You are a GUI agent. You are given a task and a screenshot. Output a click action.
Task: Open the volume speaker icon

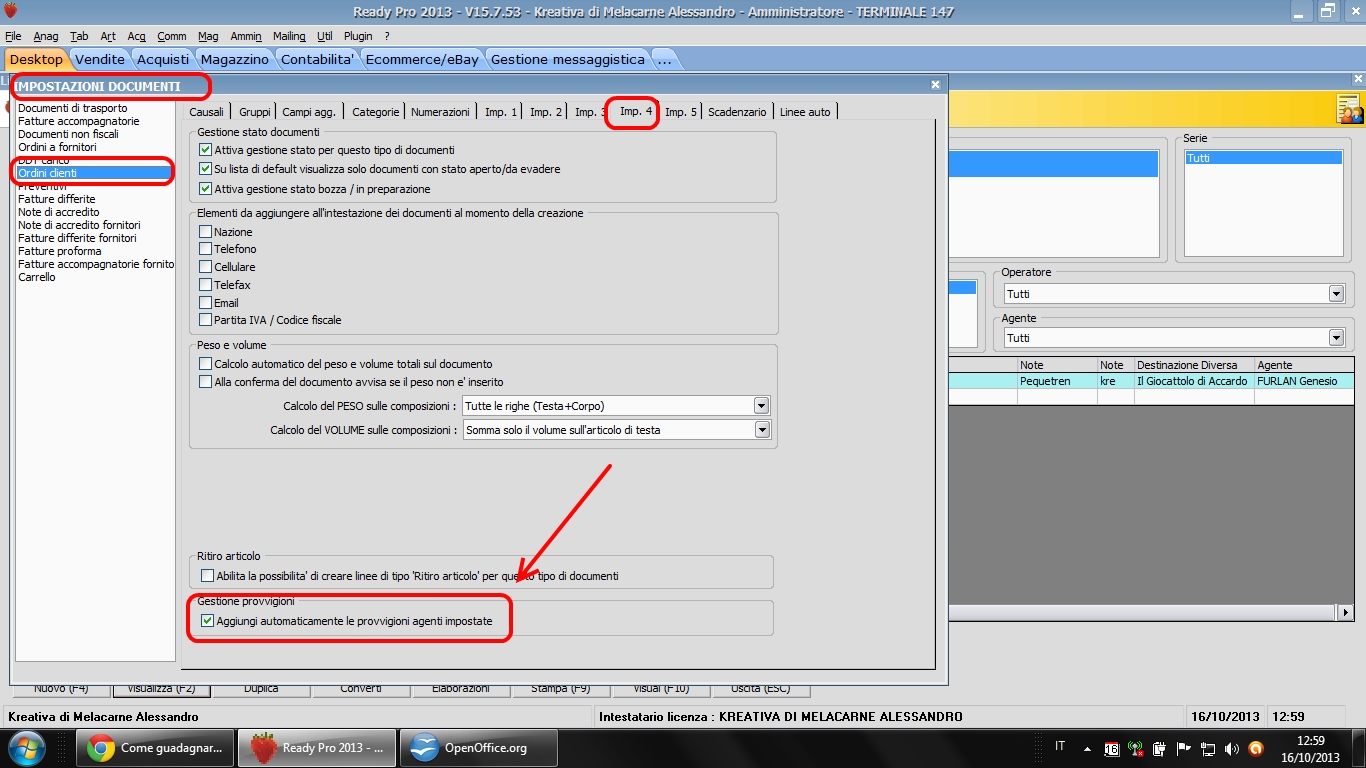coord(1231,748)
